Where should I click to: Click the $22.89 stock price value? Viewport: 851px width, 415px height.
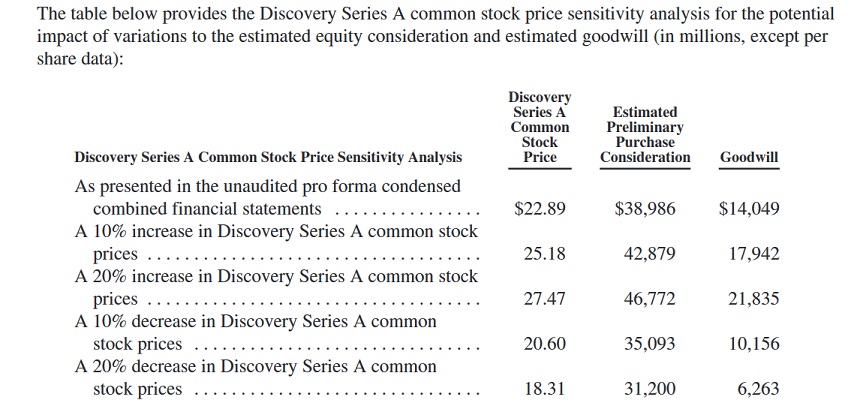click(x=540, y=209)
